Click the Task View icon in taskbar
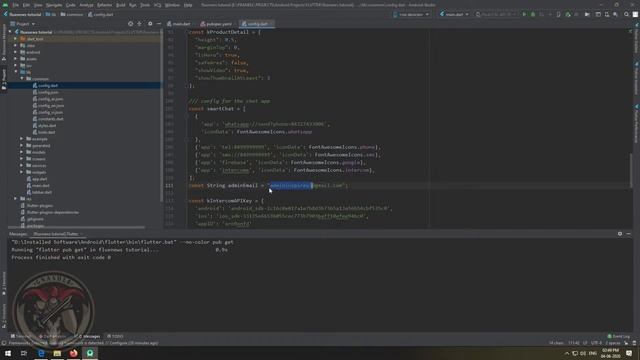Screen dimensions: 640x360 (24, 353)
